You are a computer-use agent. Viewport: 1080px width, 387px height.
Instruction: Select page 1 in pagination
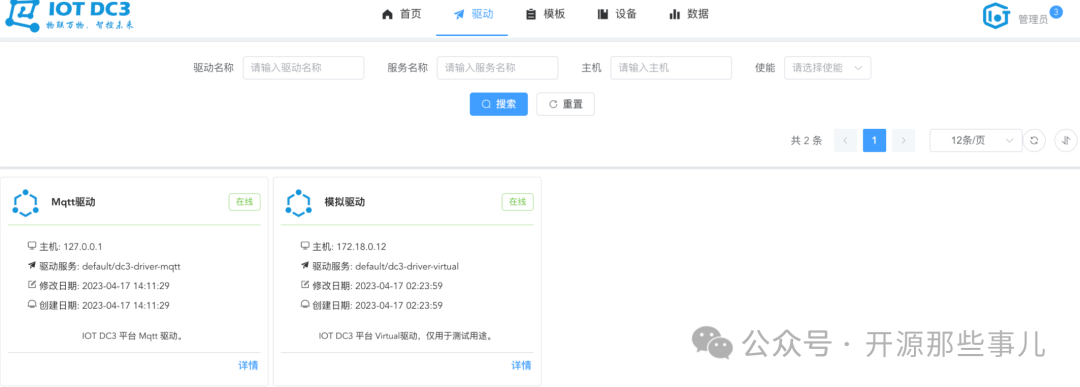click(874, 140)
